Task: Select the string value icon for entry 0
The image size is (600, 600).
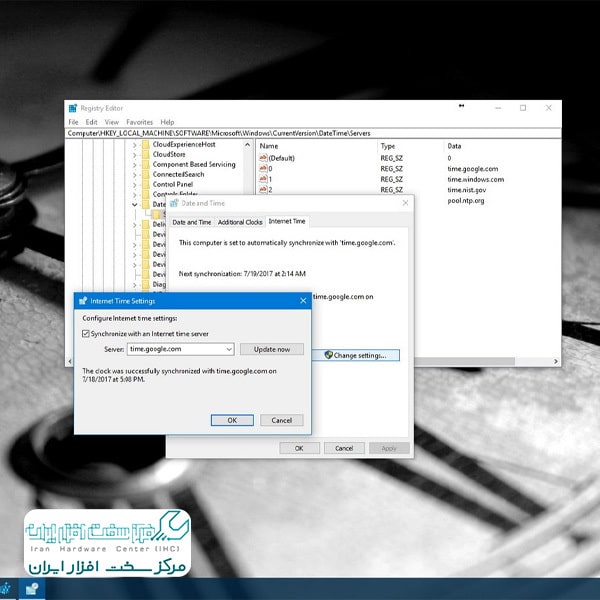Action: click(x=263, y=168)
